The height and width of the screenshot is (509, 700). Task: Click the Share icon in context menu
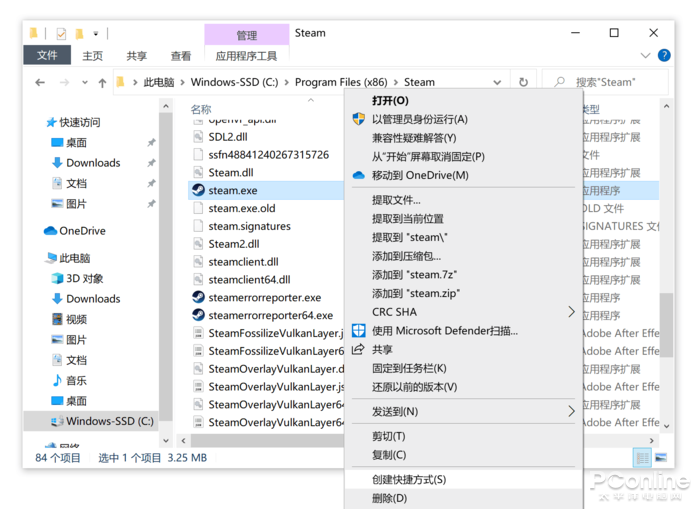(x=358, y=349)
